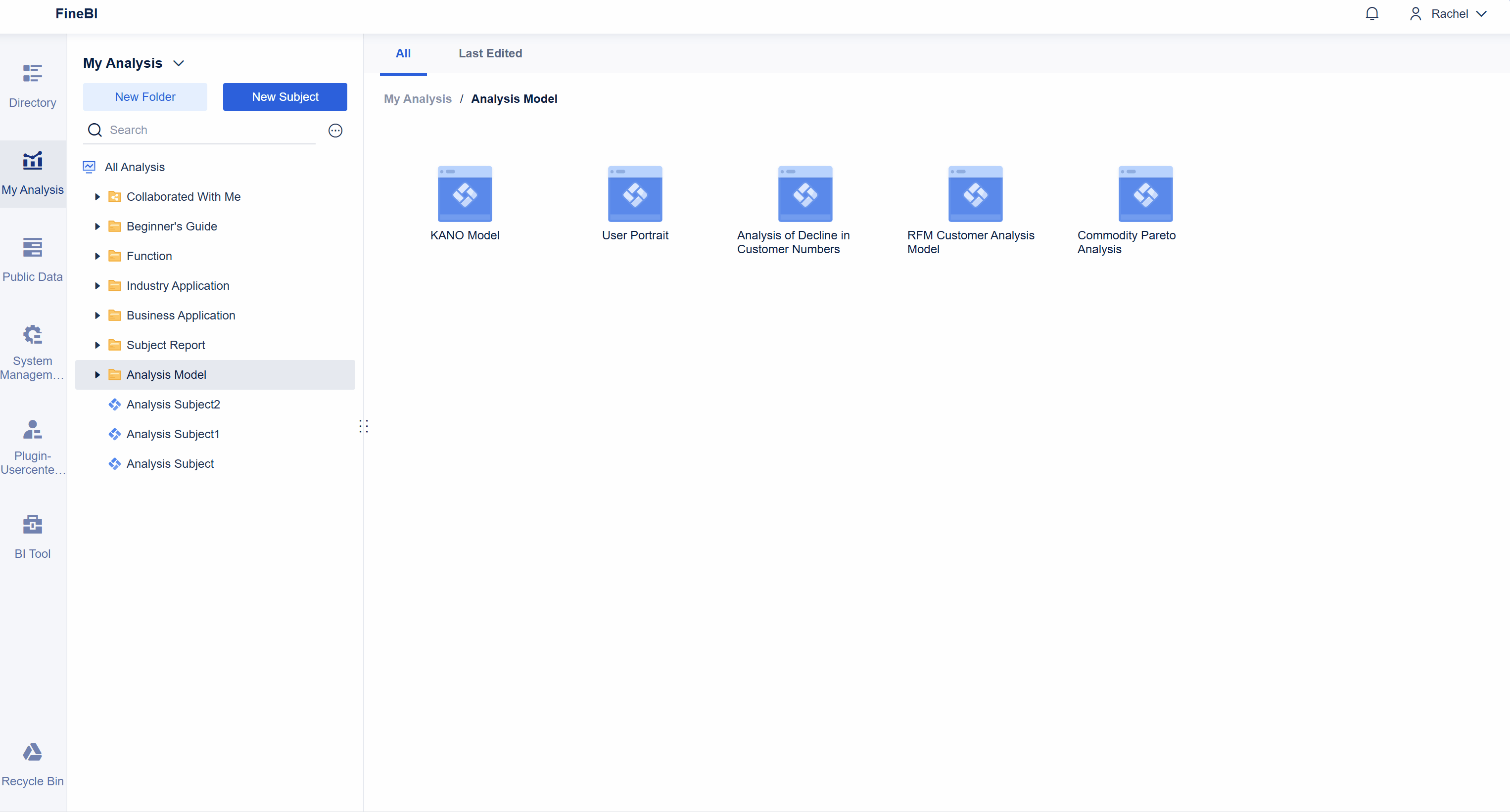The width and height of the screenshot is (1510, 812).
Task: Select the Industry Application folder row
Action: pos(215,286)
